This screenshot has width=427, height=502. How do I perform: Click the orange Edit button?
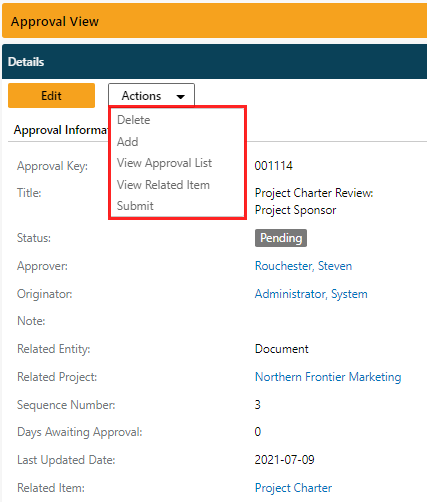(x=51, y=96)
